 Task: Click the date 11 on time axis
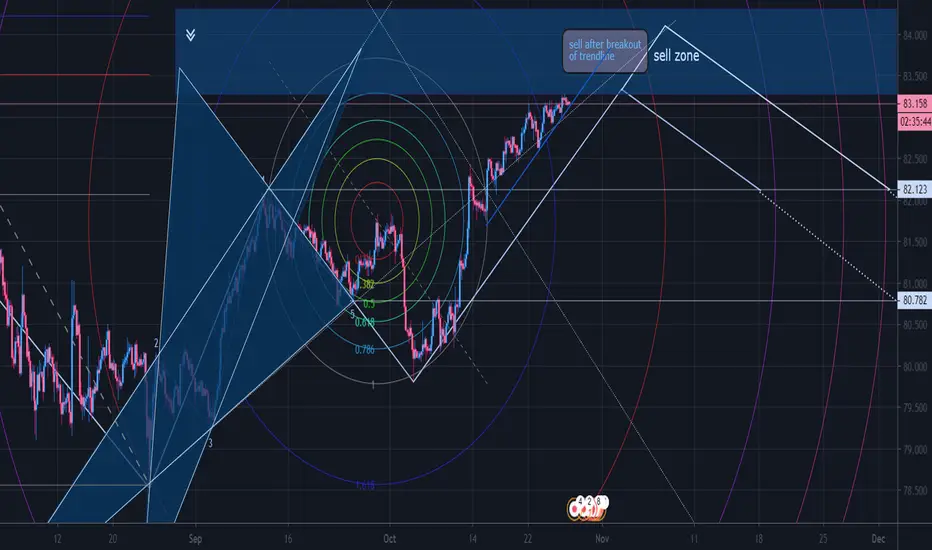click(x=694, y=539)
